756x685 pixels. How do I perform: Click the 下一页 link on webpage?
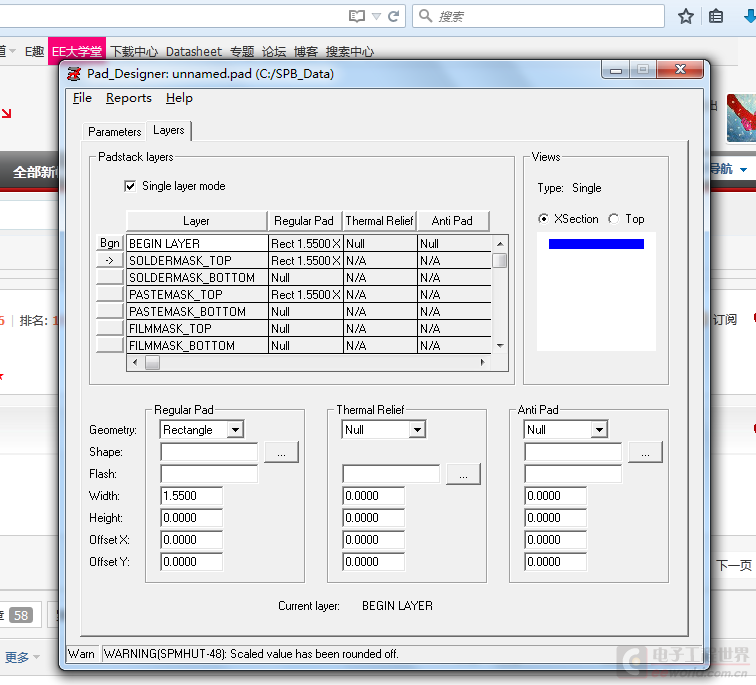click(x=734, y=565)
